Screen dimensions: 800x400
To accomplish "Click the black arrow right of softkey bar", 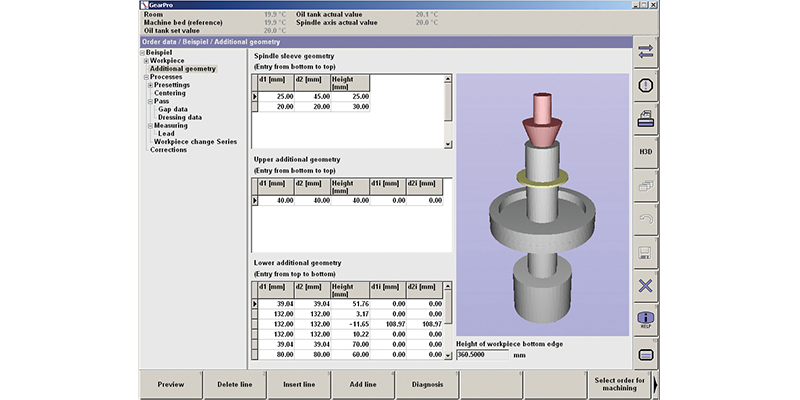I will click(655, 384).
